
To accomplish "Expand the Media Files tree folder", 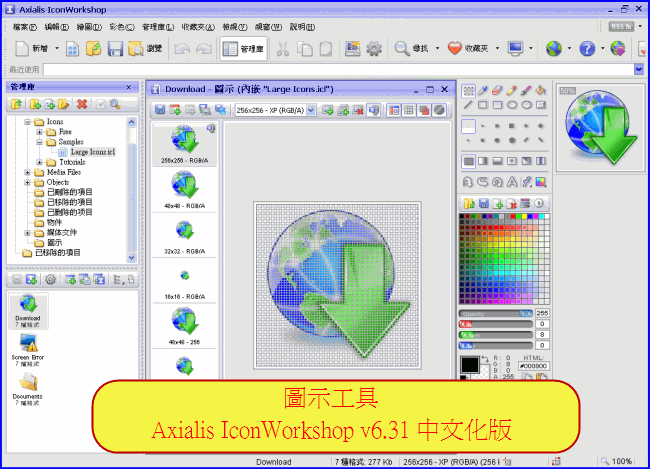I will [27, 172].
